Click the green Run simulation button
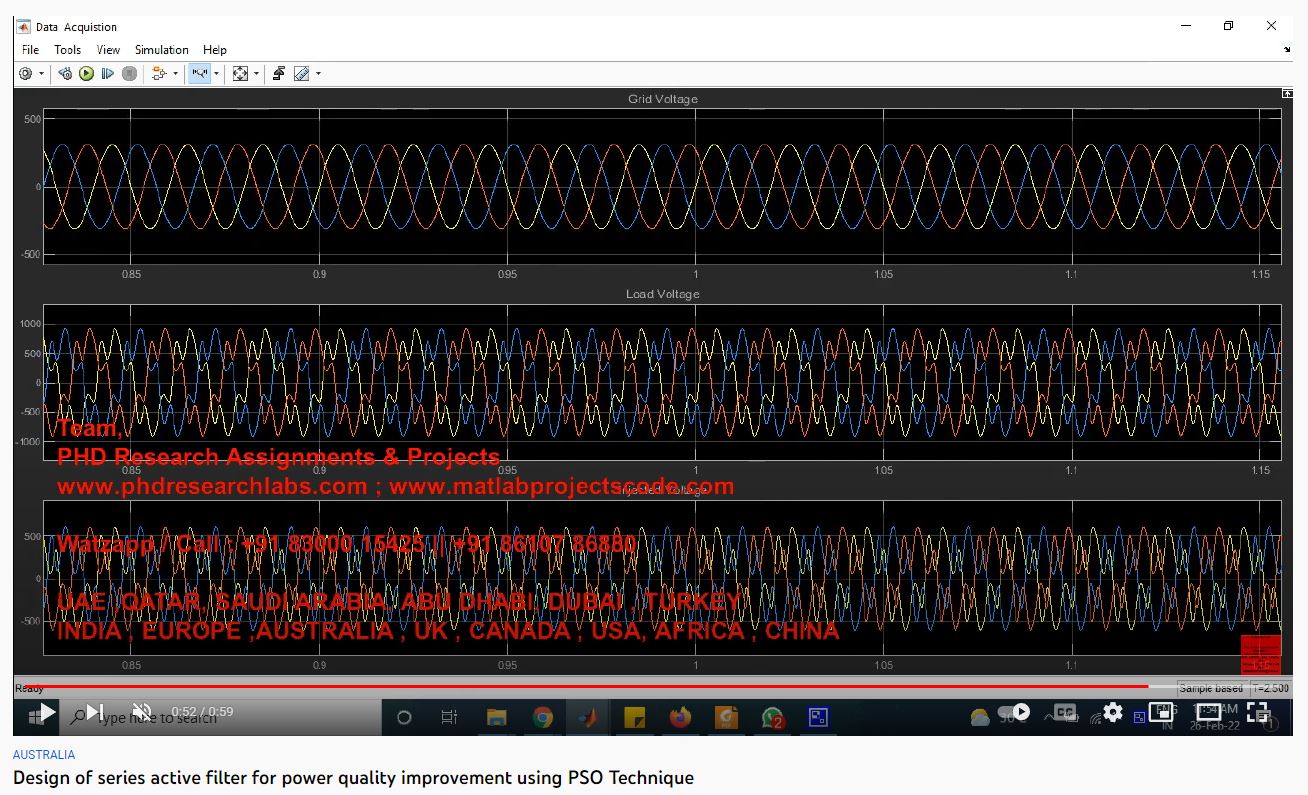Image resolution: width=1308 pixels, height=795 pixels. tap(86, 74)
